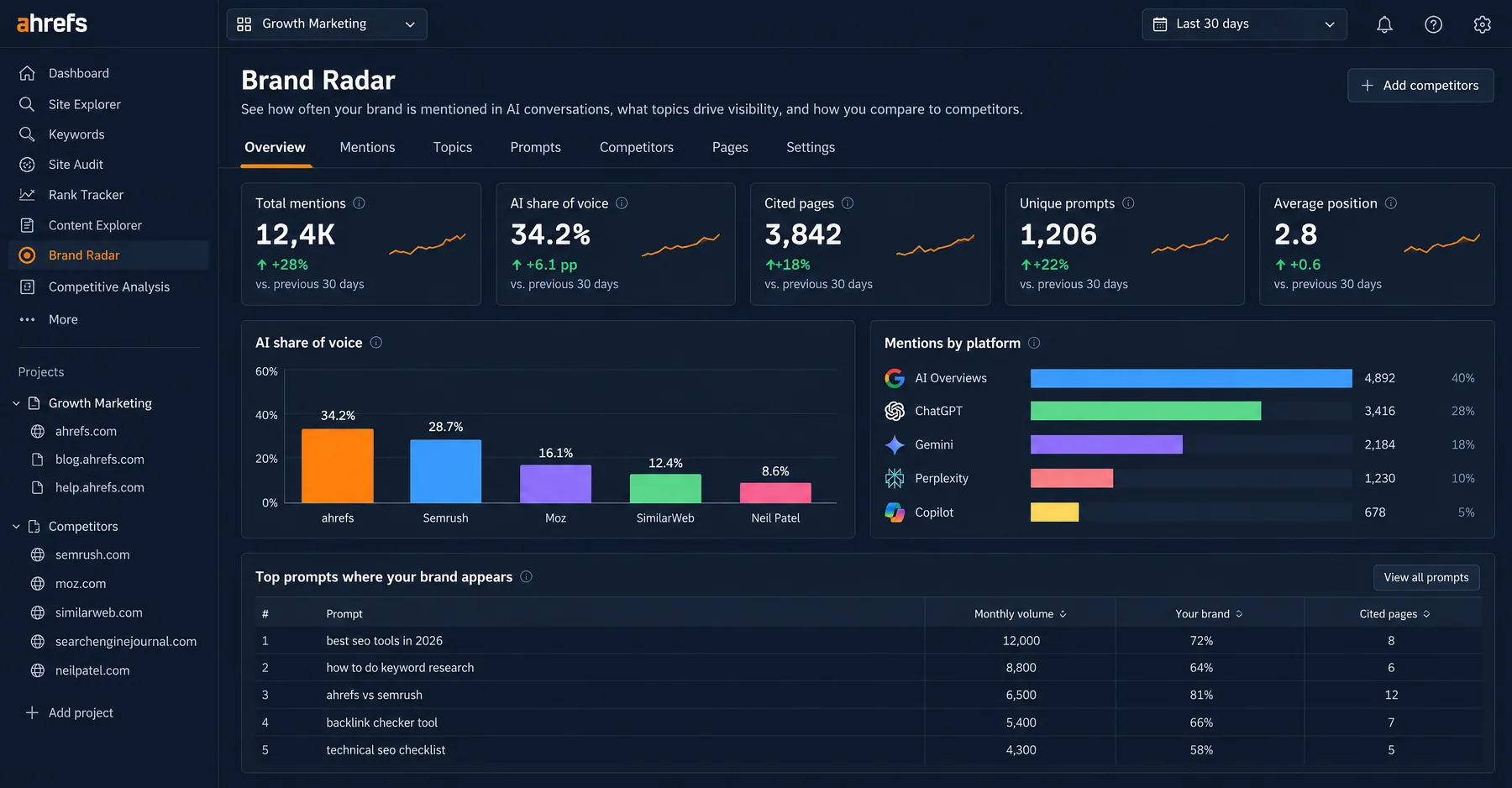This screenshot has width=1512, height=788.
Task: Open the notifications bell
Action: (x=1384, y=24)
